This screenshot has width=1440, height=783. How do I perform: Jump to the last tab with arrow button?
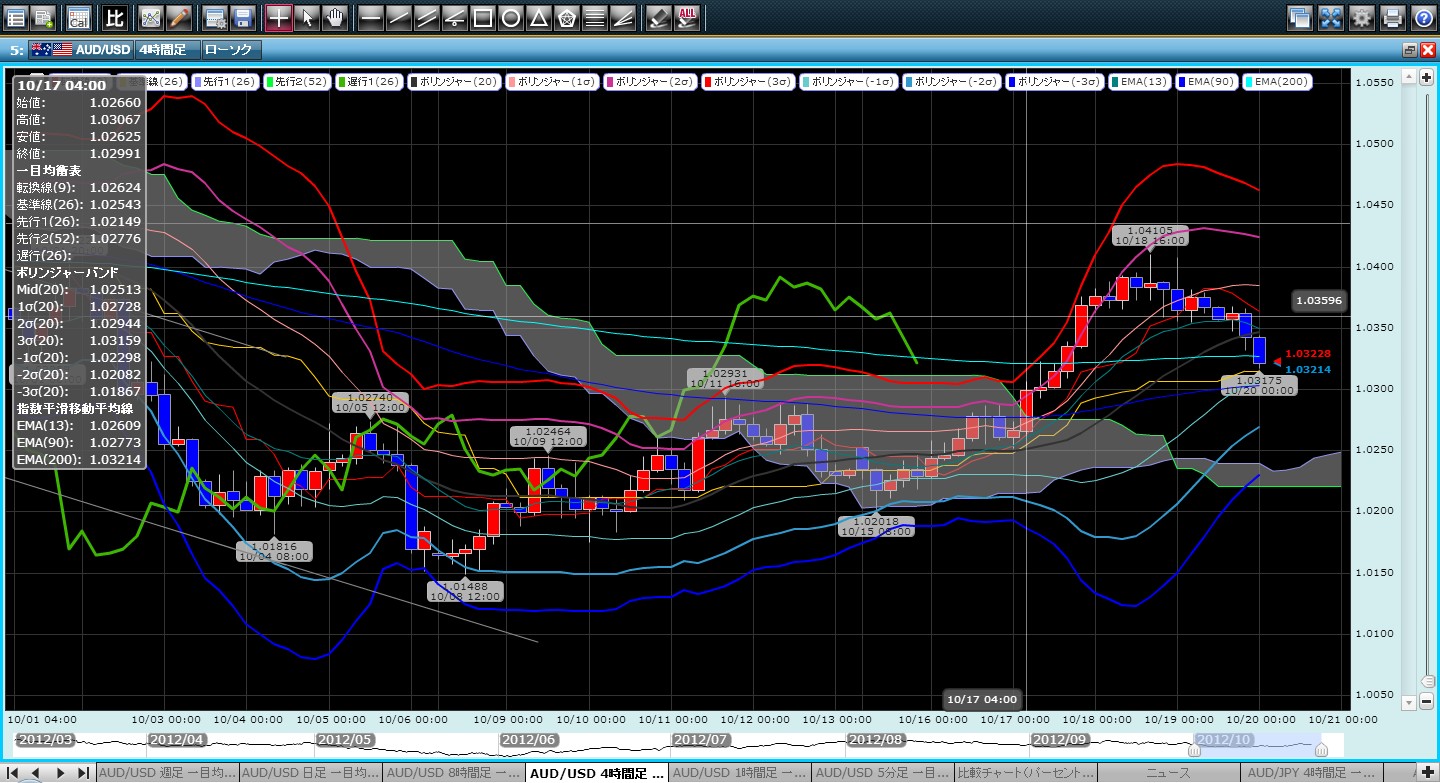tap(83, 773)
